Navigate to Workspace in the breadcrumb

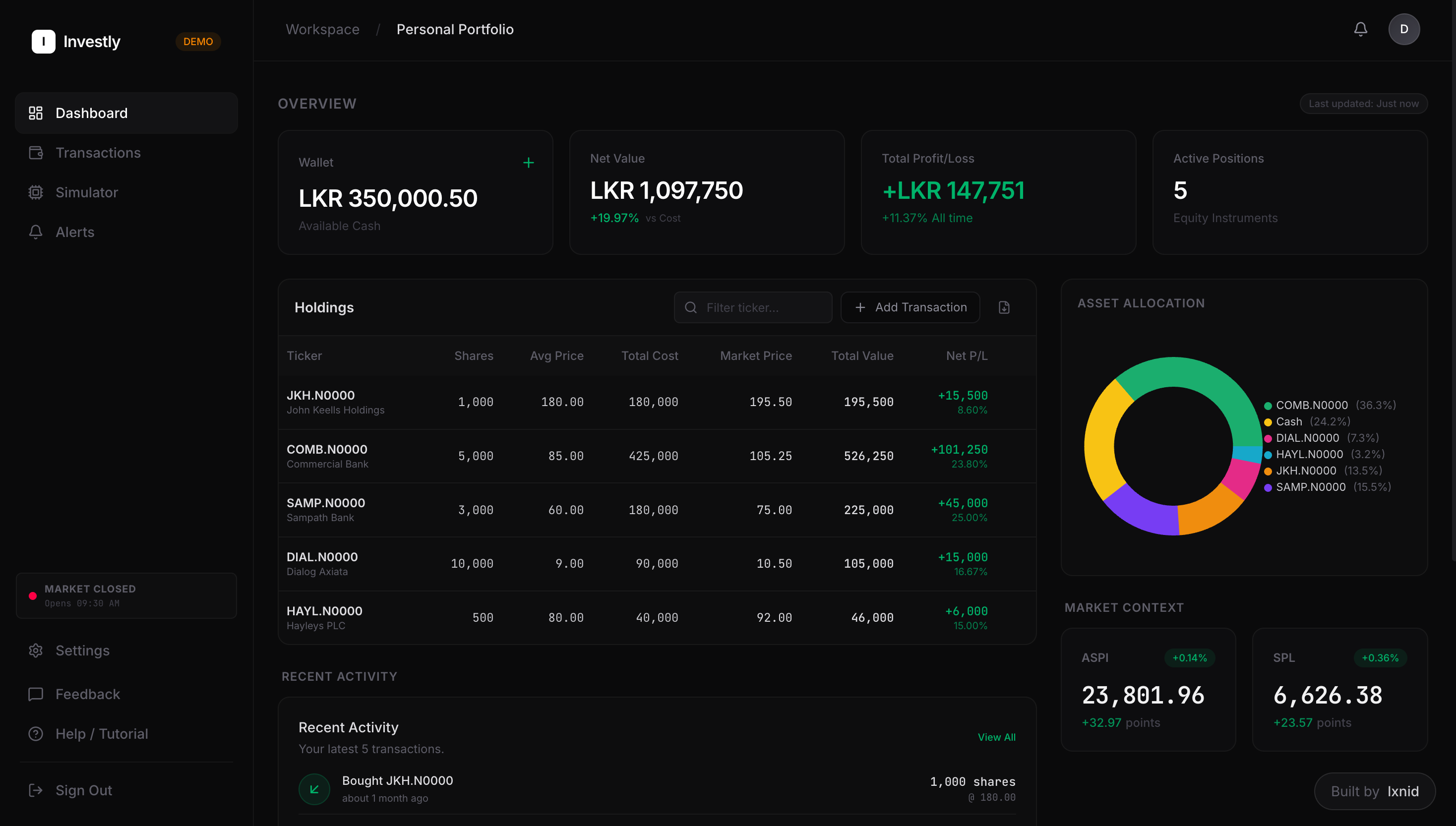[x=322, y=29]
